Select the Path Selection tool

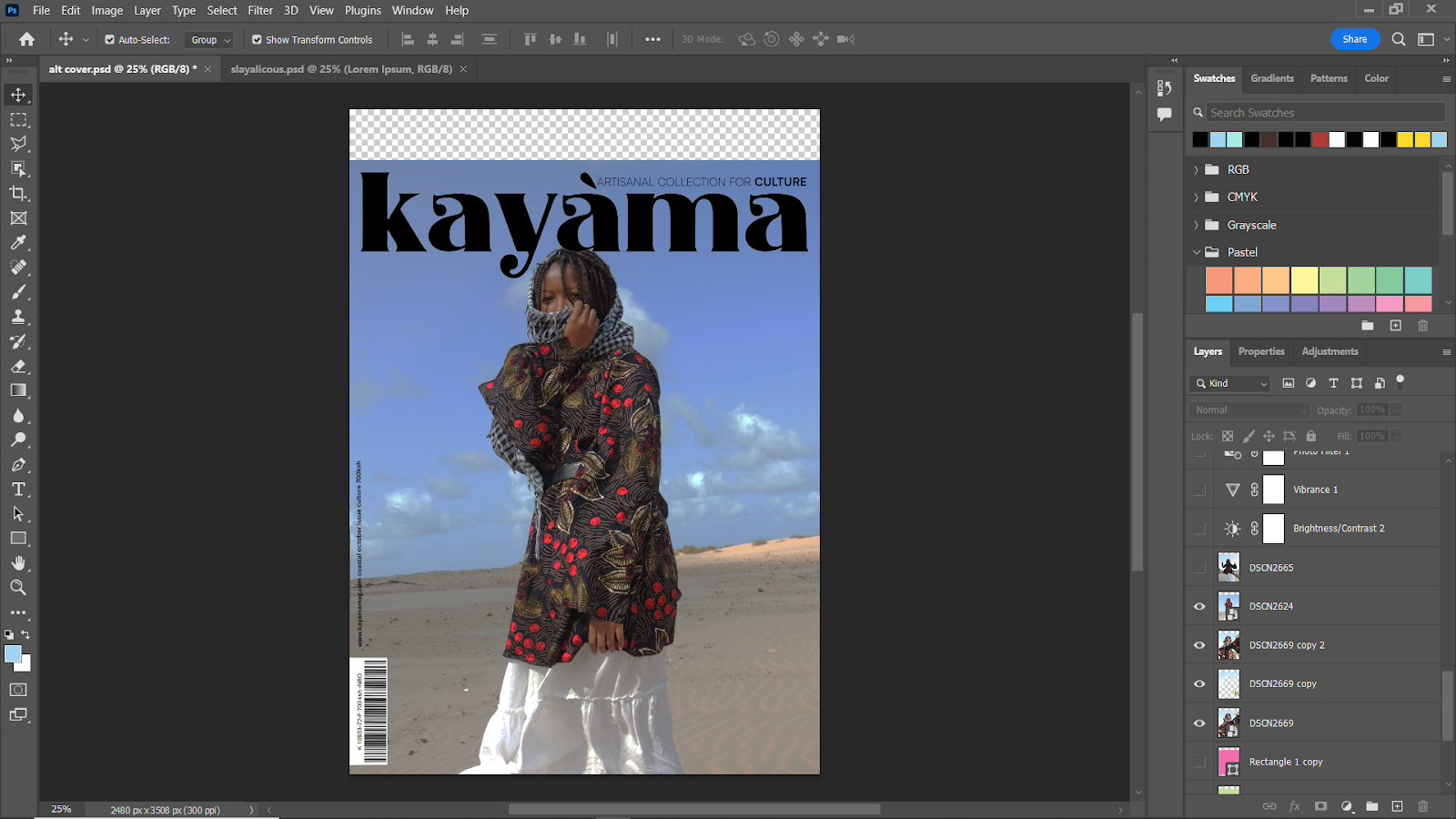[18, 513]
